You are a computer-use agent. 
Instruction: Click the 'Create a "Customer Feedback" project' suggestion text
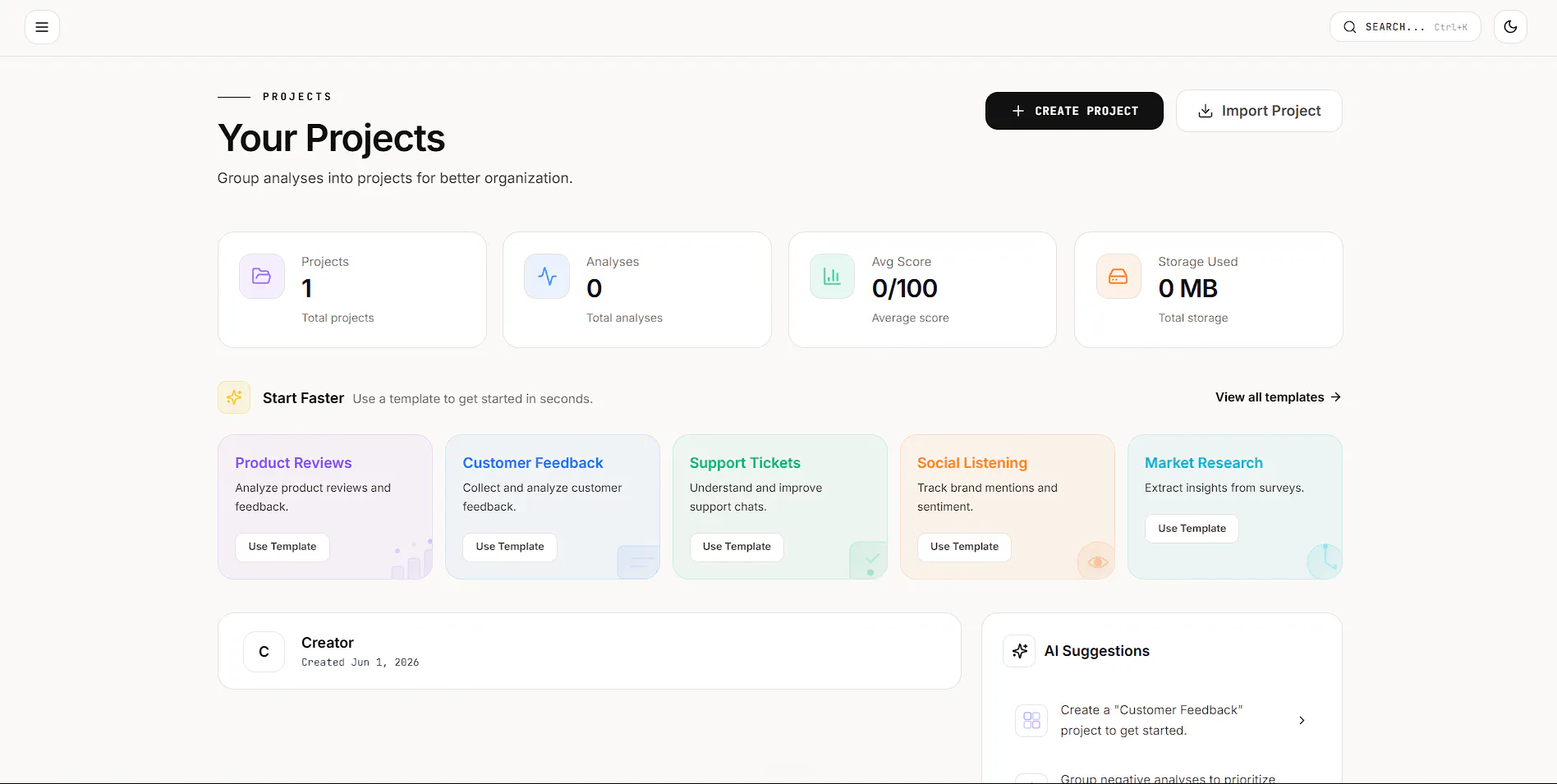(1151, 720)
